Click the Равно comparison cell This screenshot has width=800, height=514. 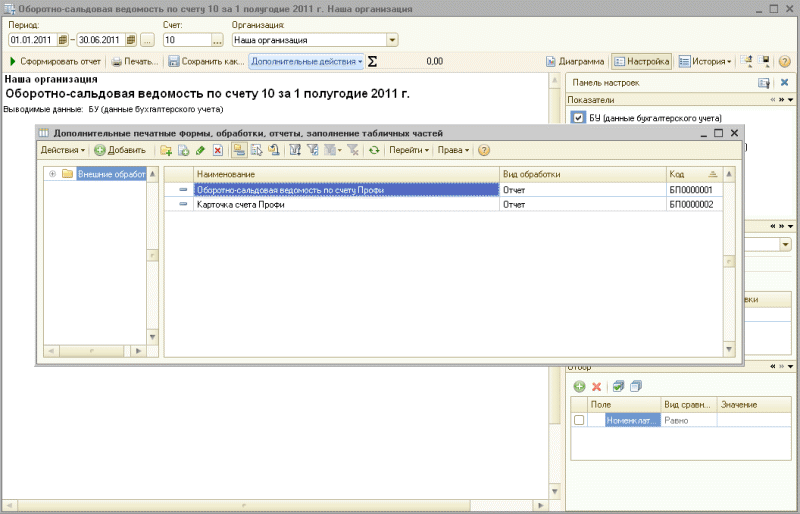(x=689, y=420)
